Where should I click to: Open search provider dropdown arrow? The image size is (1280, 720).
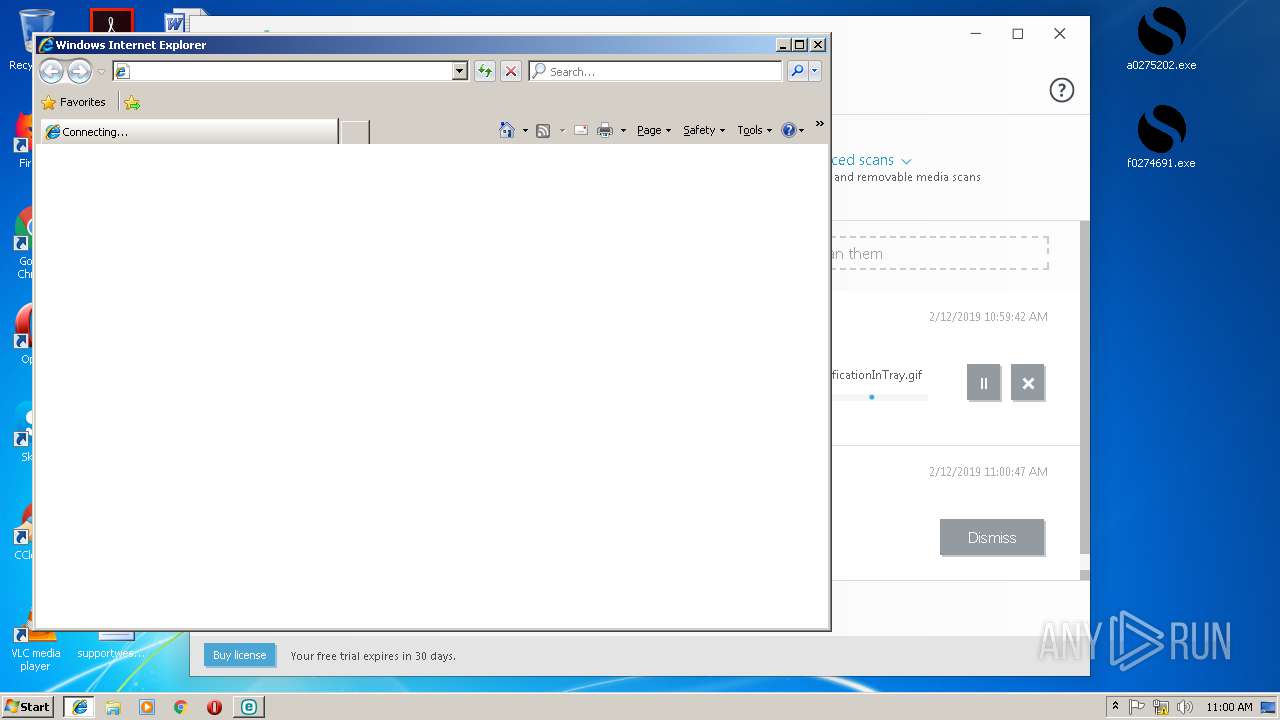(x=815, y=71)
